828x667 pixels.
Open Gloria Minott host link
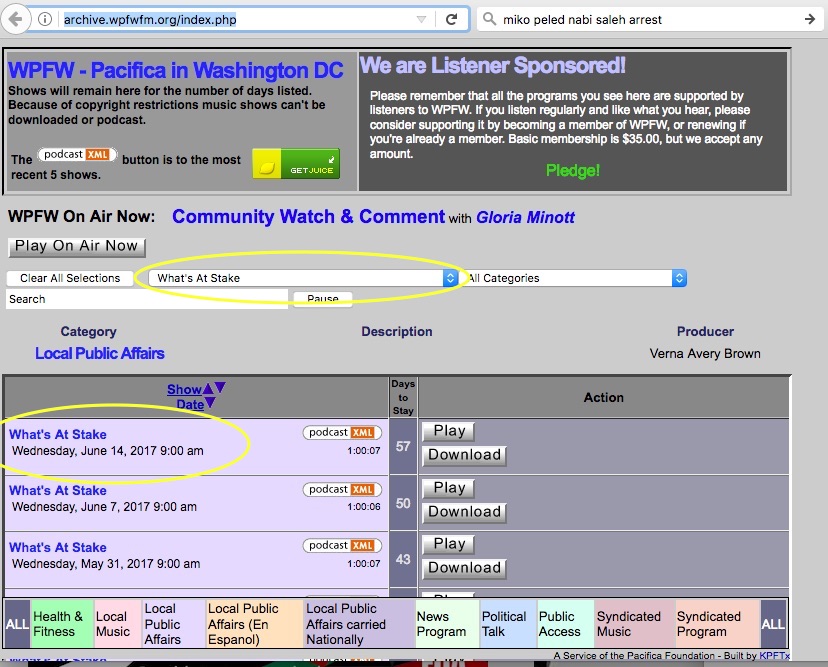point(525,218)
